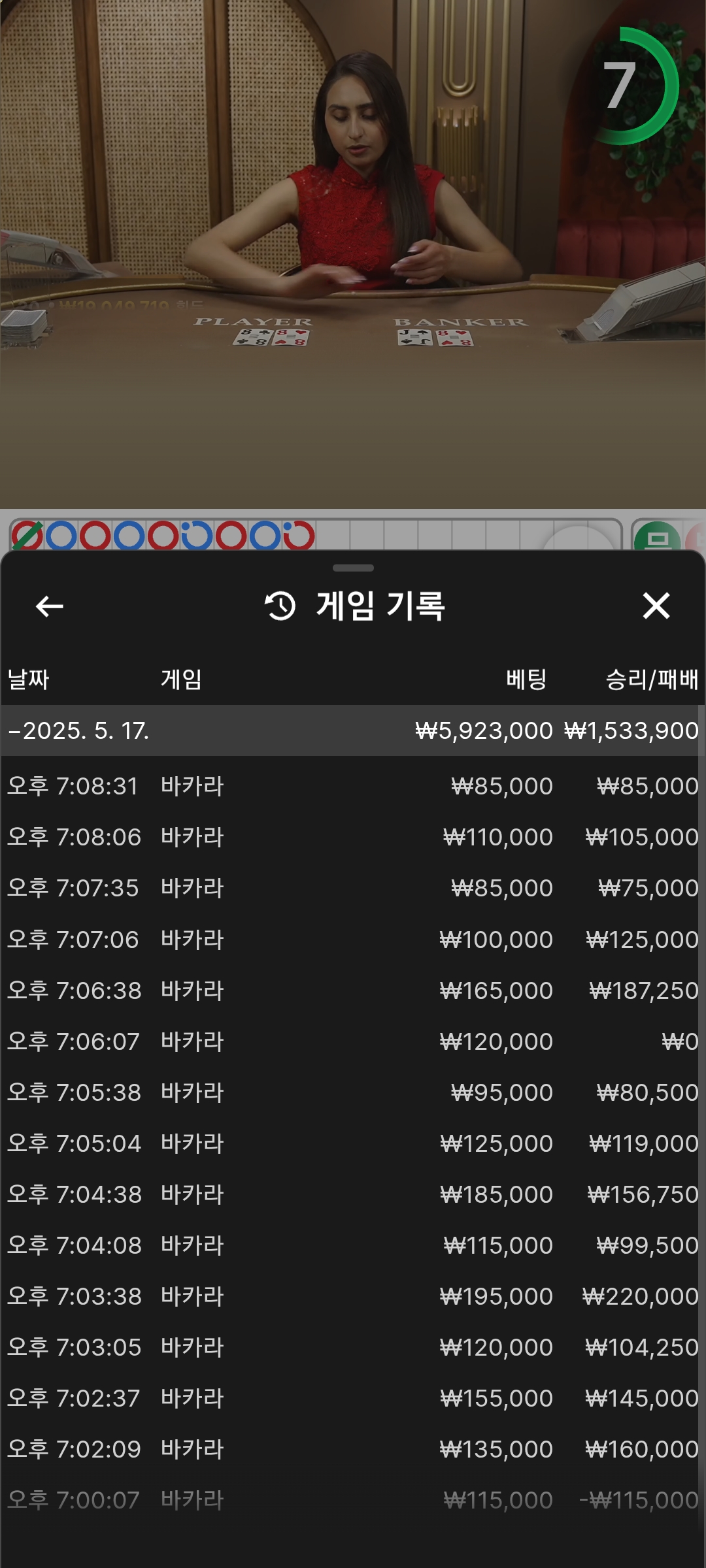Click the 게임 column header
706x1568 pixels.
tap(181, 679)
